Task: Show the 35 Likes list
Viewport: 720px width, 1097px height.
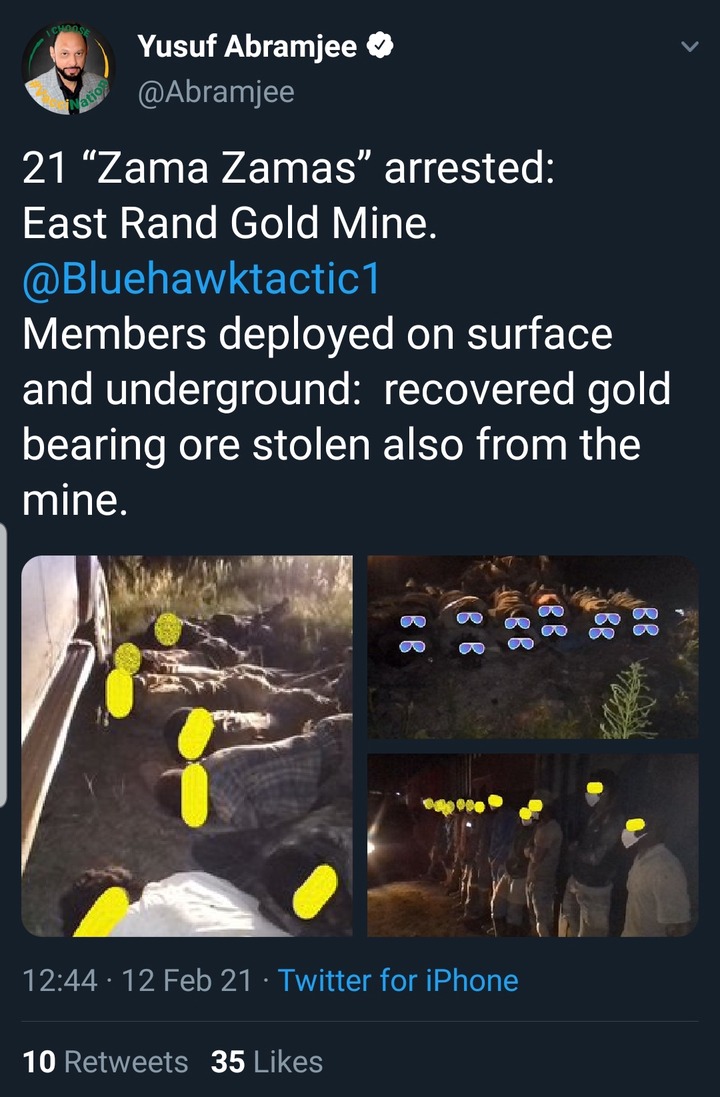Action: point(267,1062)
